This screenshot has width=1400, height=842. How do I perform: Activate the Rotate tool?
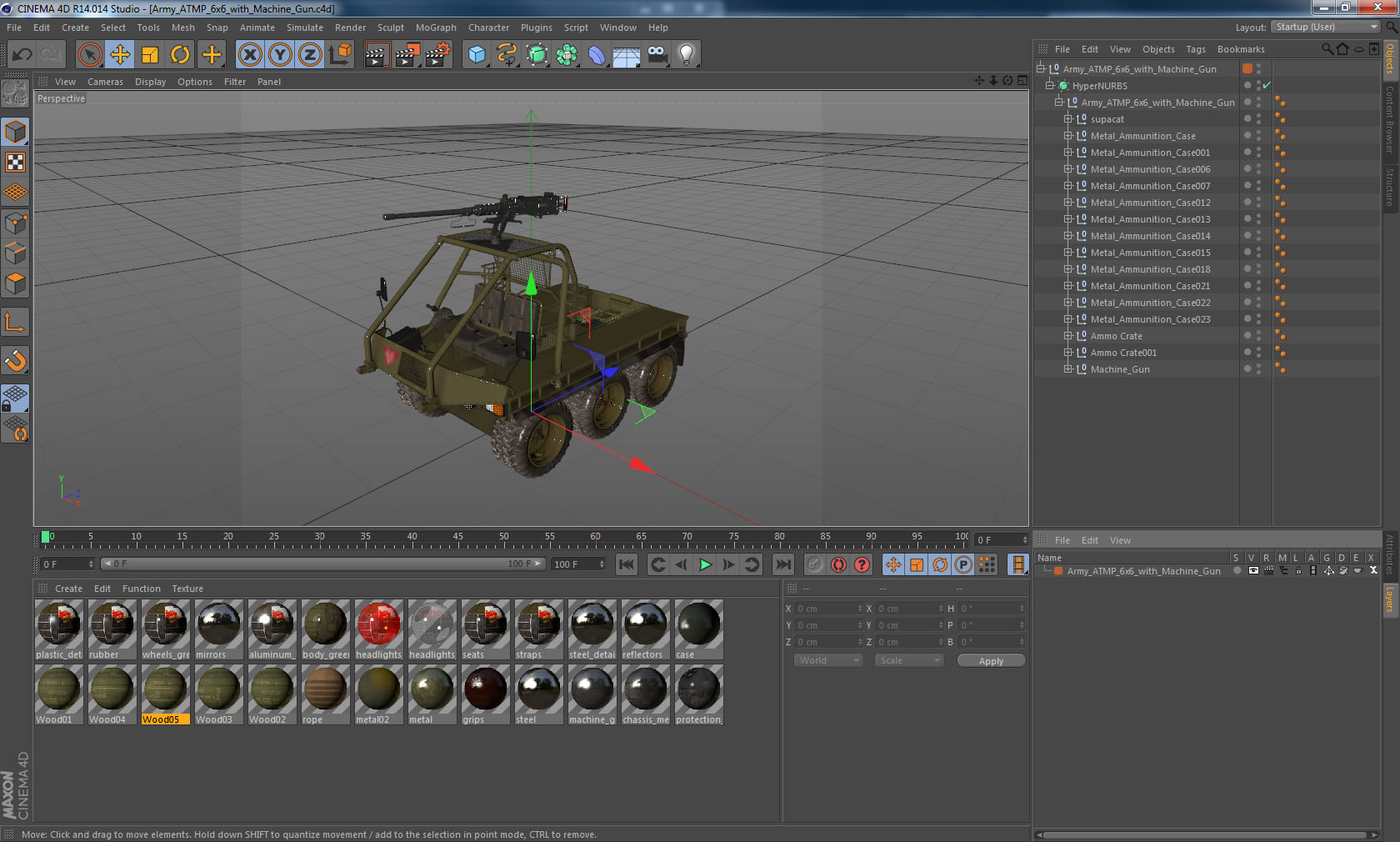180,55
